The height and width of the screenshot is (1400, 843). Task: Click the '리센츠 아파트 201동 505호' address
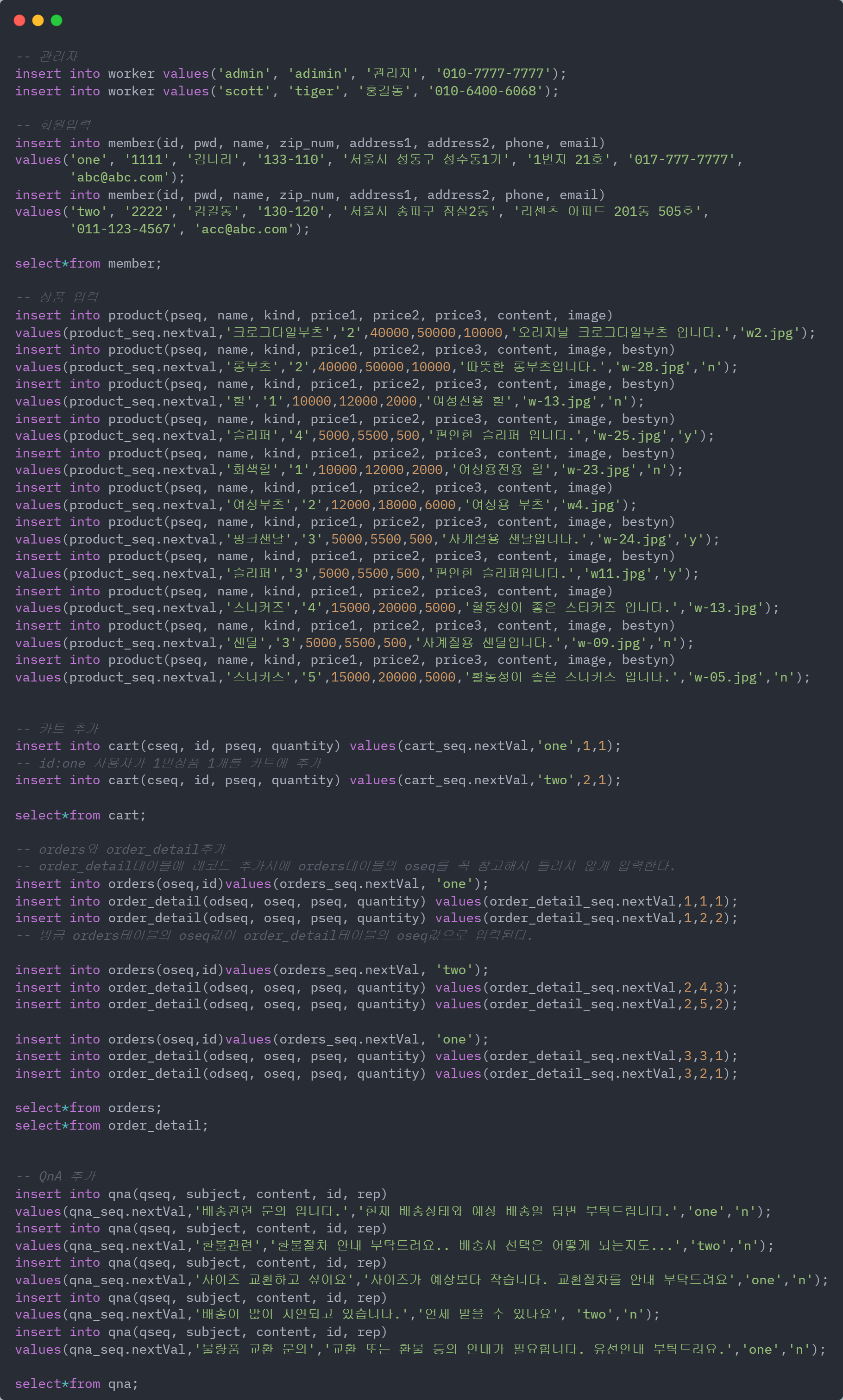(x=608, y=211)
